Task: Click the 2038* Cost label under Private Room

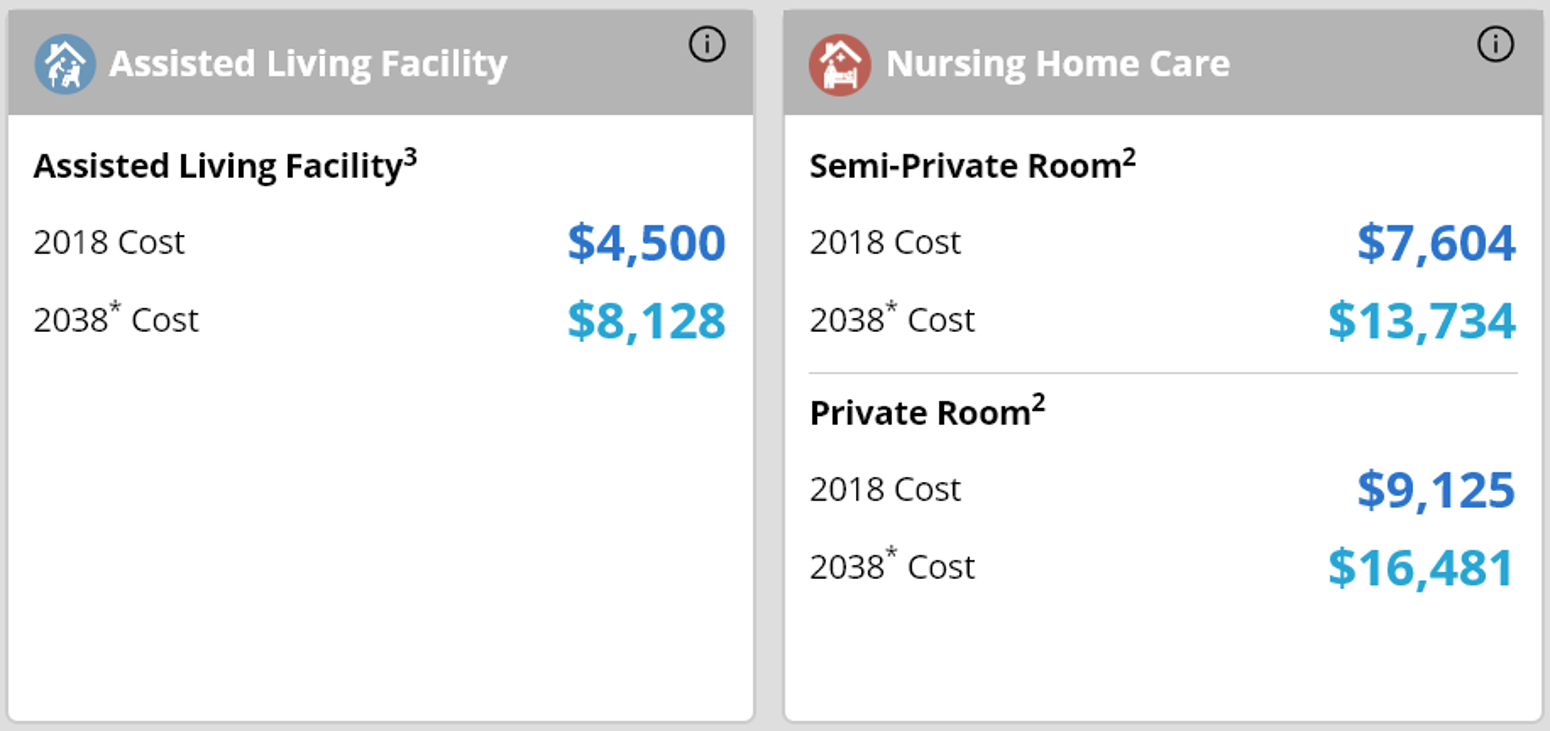Action: click(x=892, y=565)
